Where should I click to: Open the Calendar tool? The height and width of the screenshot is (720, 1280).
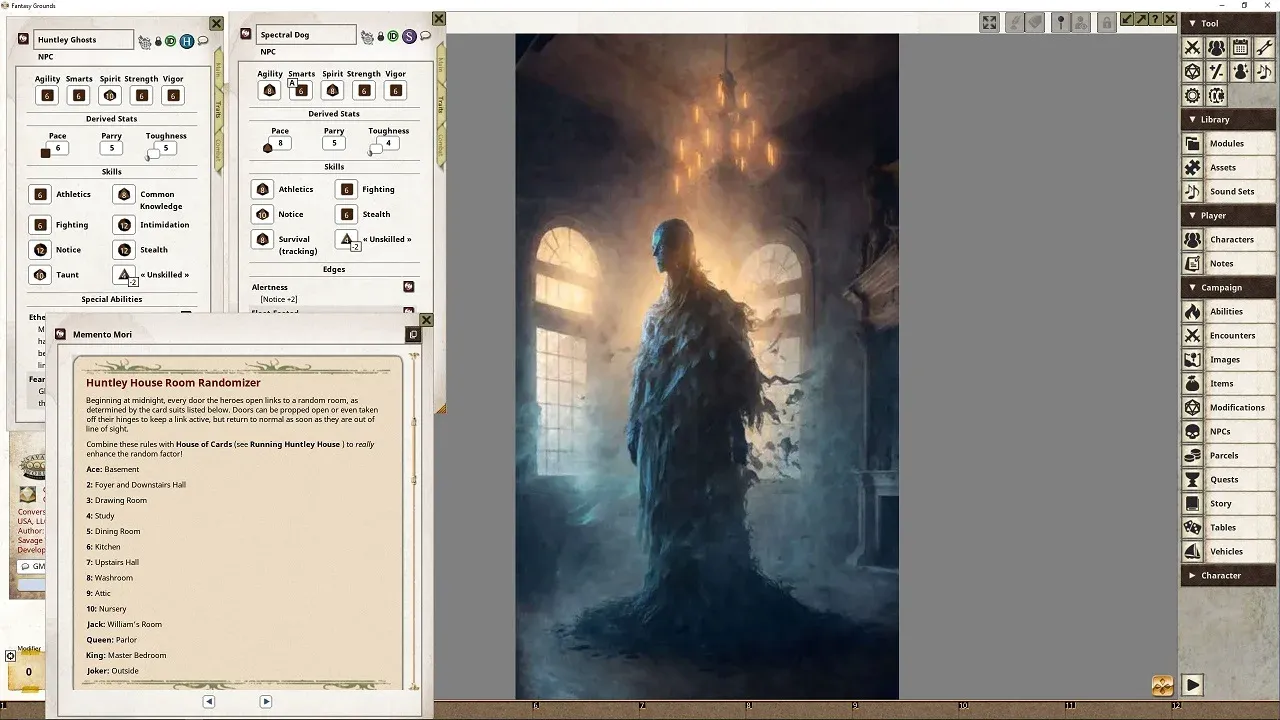tap(1240, 47)
